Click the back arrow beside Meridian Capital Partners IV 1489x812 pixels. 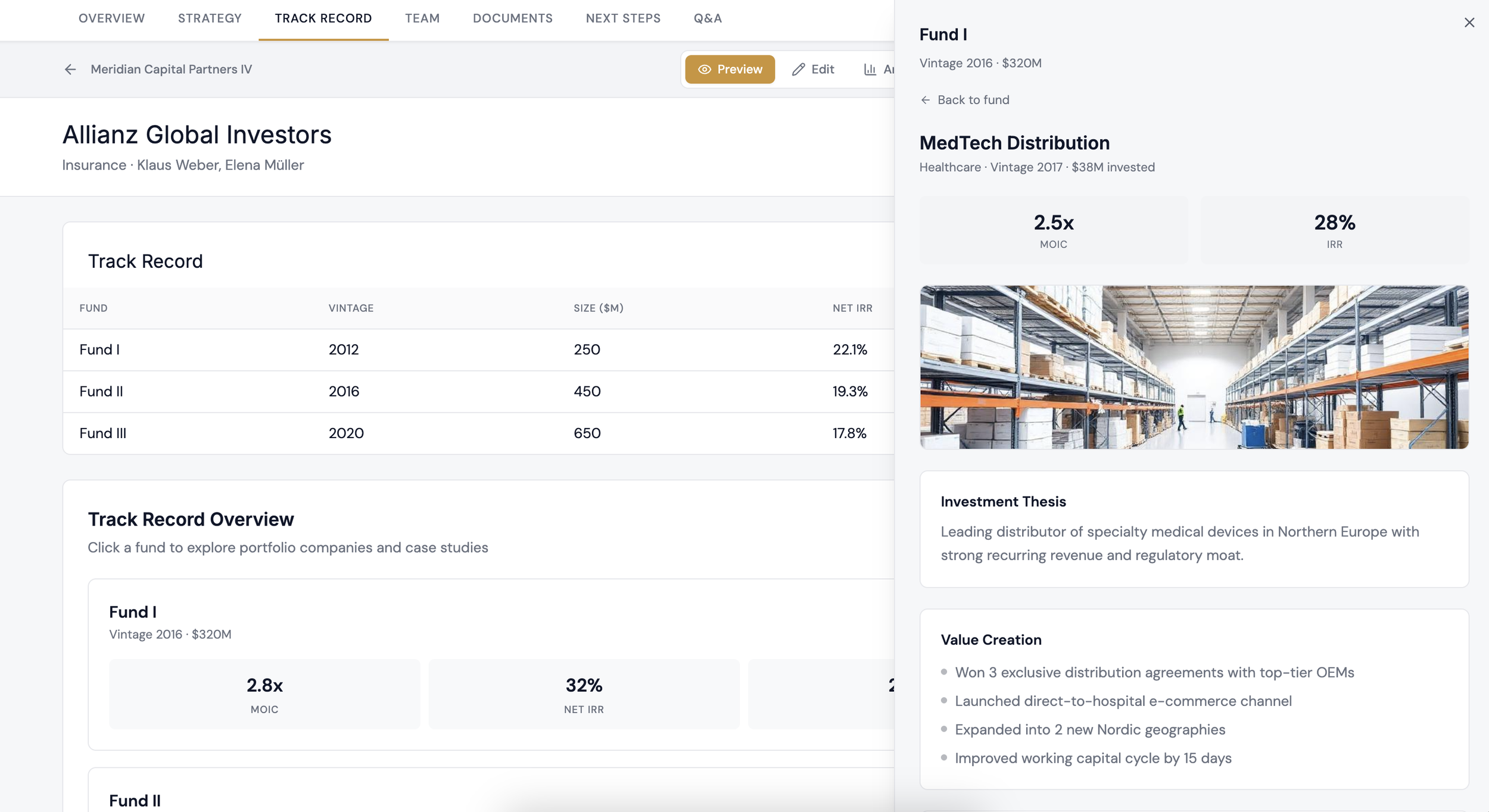[70, 70]
